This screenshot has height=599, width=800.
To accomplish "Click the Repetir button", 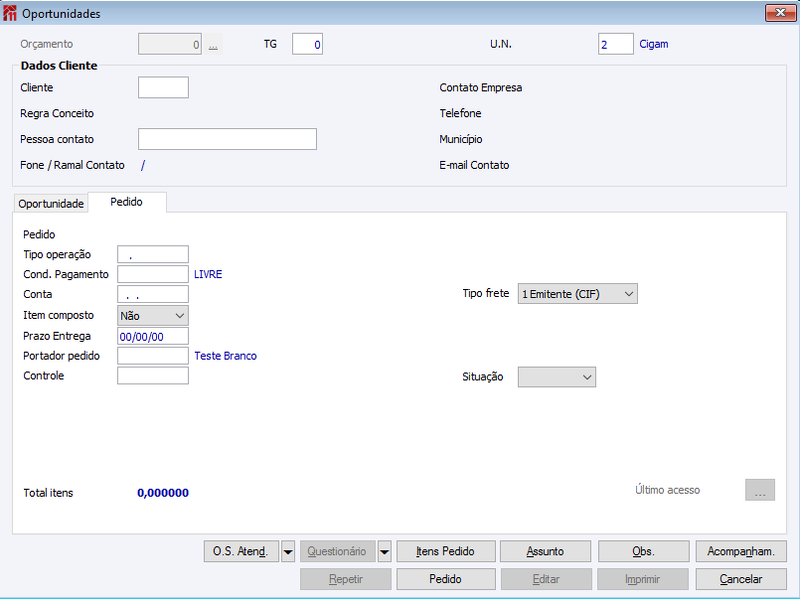I will pos(346,579).
